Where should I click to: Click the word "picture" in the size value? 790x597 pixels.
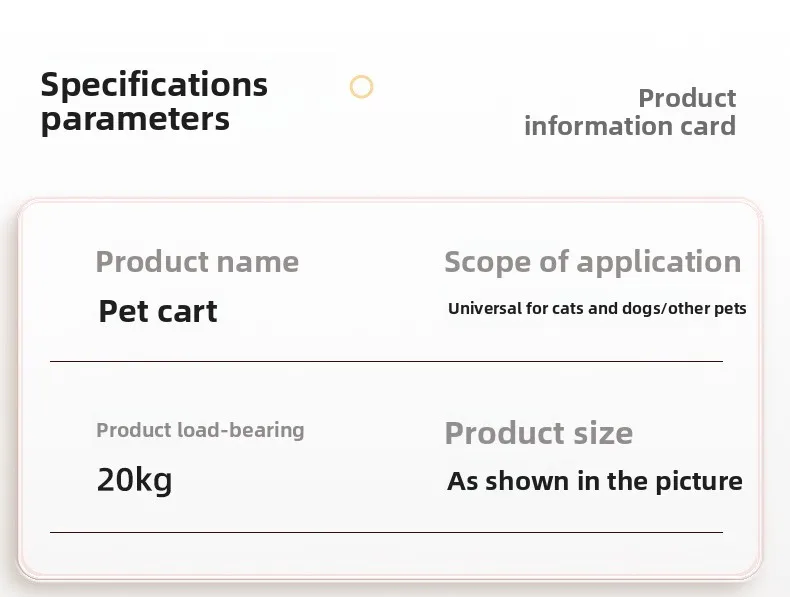click(699, 481)
